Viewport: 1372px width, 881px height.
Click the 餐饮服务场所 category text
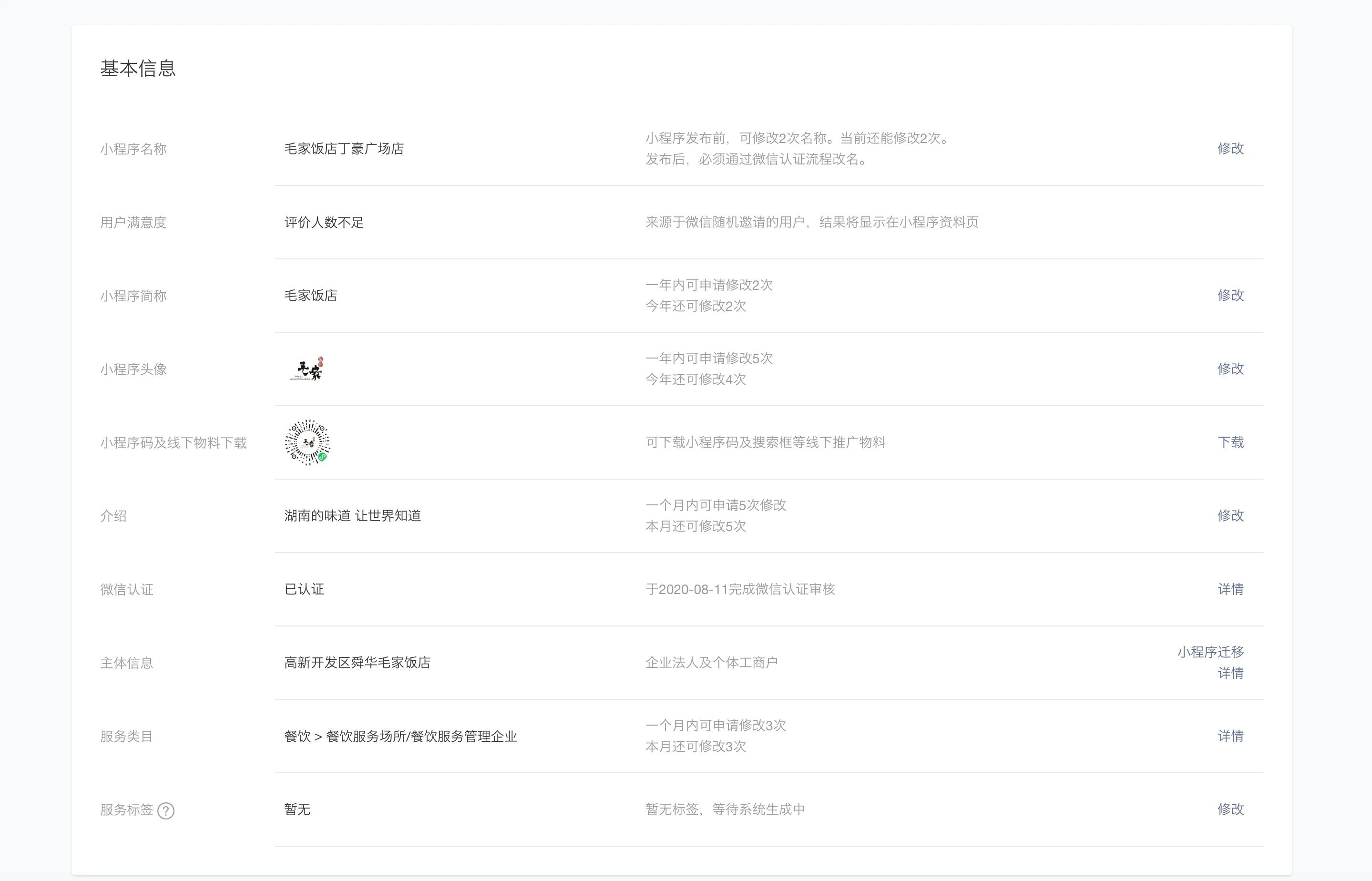click(x=366, y=736)
